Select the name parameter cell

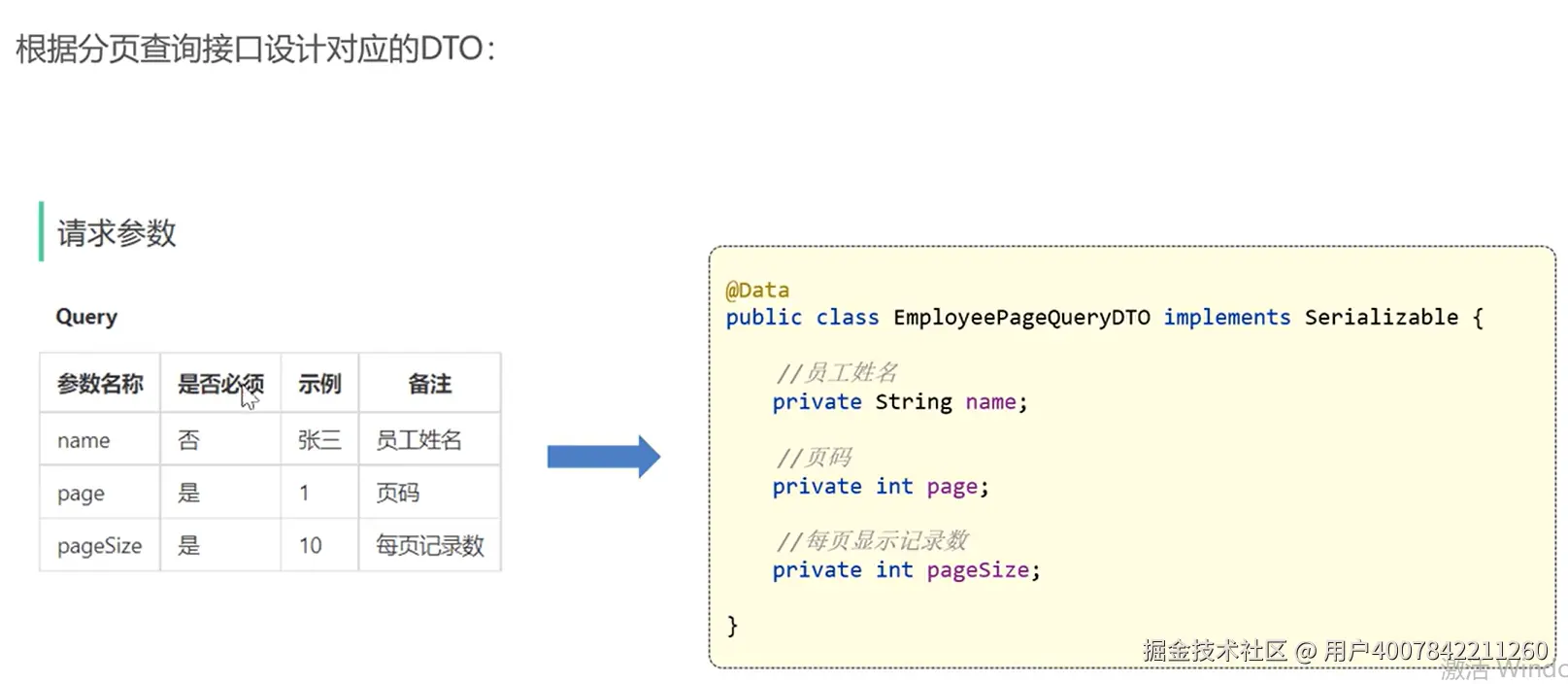[x=100, y=440]
